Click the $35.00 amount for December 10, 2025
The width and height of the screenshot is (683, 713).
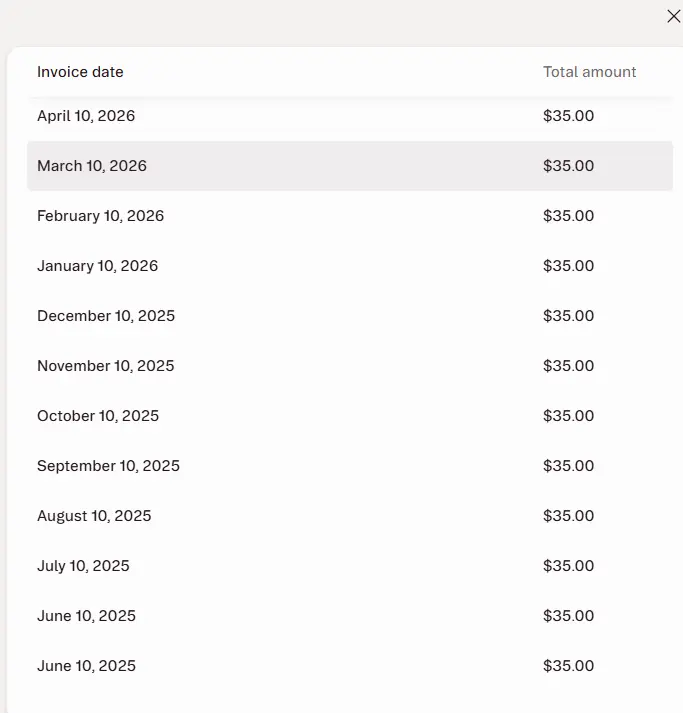point(568,316)
